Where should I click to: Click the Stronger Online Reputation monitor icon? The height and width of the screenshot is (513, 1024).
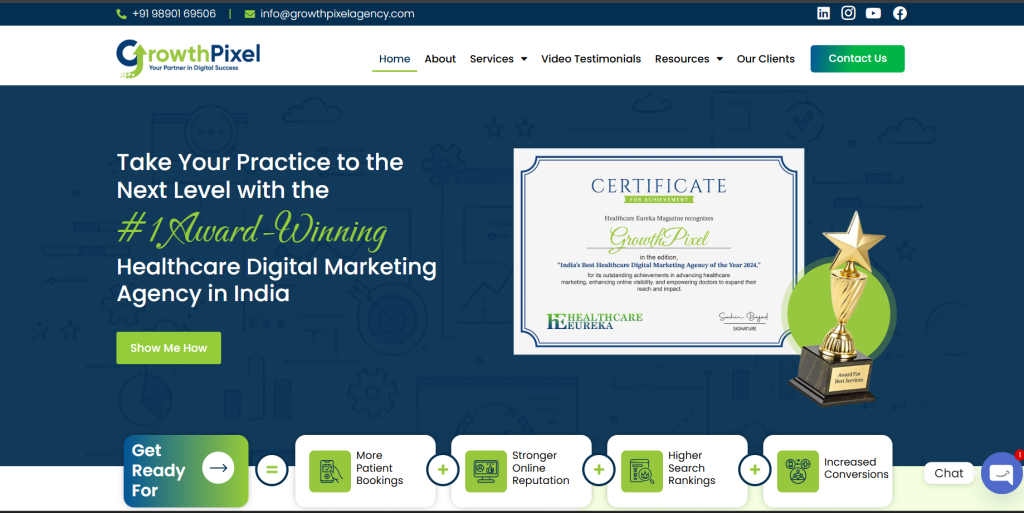coord(486,471)
